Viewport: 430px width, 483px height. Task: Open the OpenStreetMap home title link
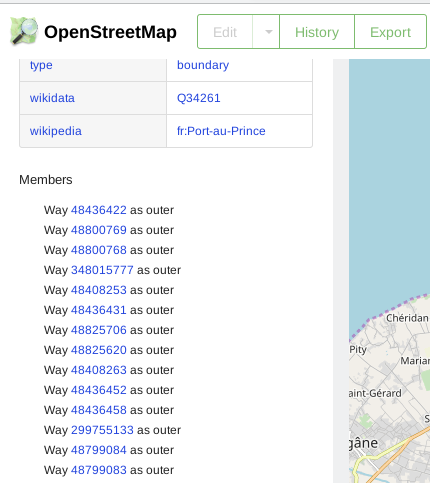pyautogui.click(x=110, y=32)
